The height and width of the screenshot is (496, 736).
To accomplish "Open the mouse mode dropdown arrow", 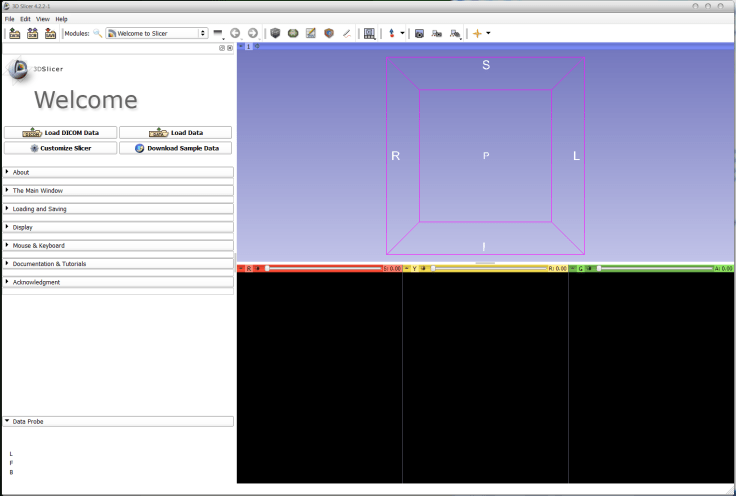I will (402, 33).
